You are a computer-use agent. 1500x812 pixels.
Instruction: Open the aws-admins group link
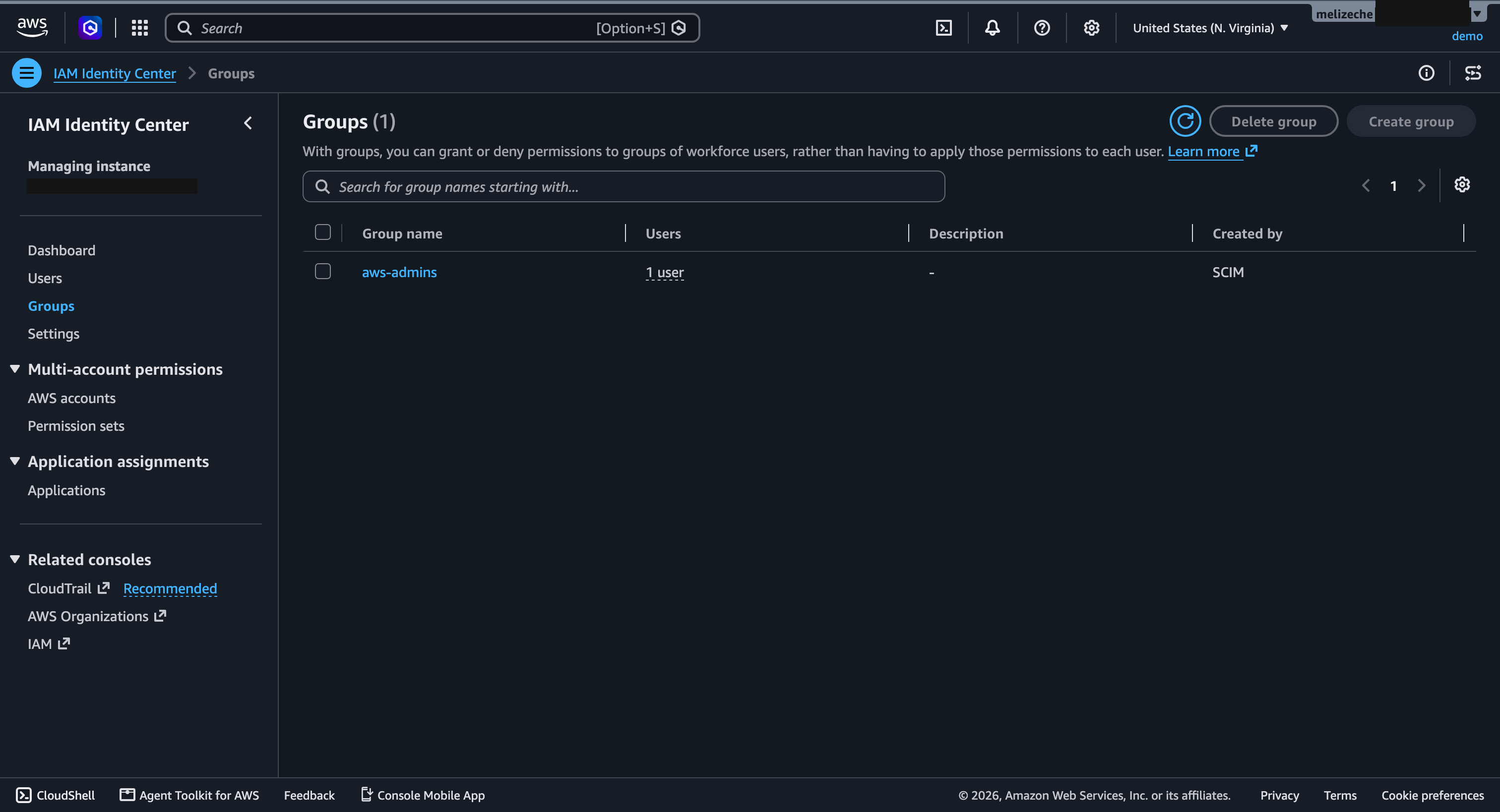click(x=399, y=272)
